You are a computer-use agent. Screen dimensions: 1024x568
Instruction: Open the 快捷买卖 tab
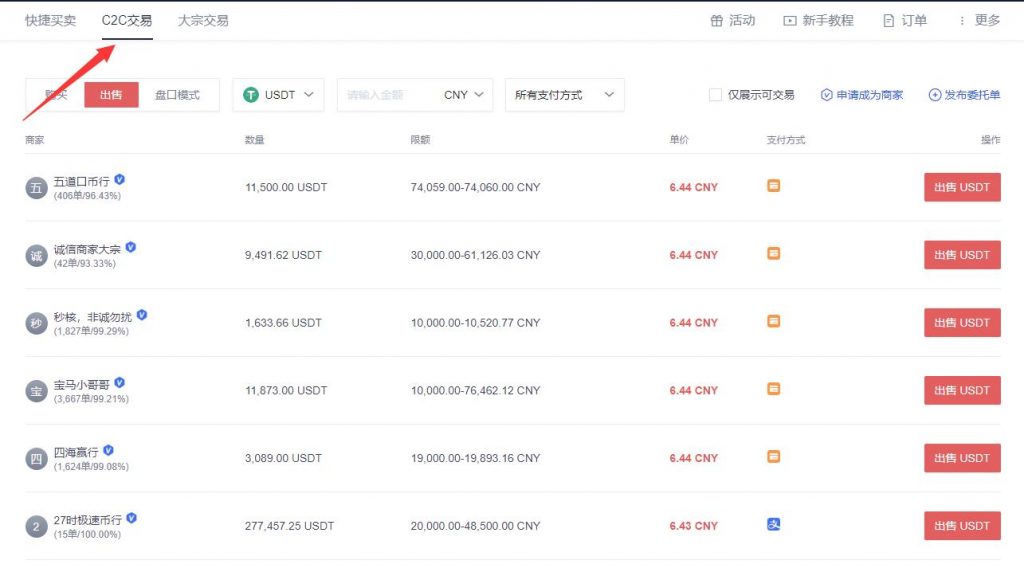(x=50, y=20)
